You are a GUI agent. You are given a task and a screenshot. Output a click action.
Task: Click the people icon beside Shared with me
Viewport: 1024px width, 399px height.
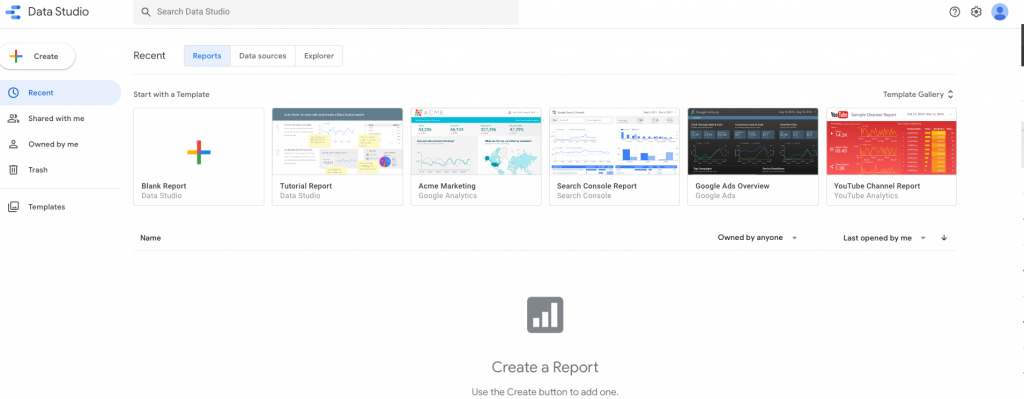click(x=13, y=118)
